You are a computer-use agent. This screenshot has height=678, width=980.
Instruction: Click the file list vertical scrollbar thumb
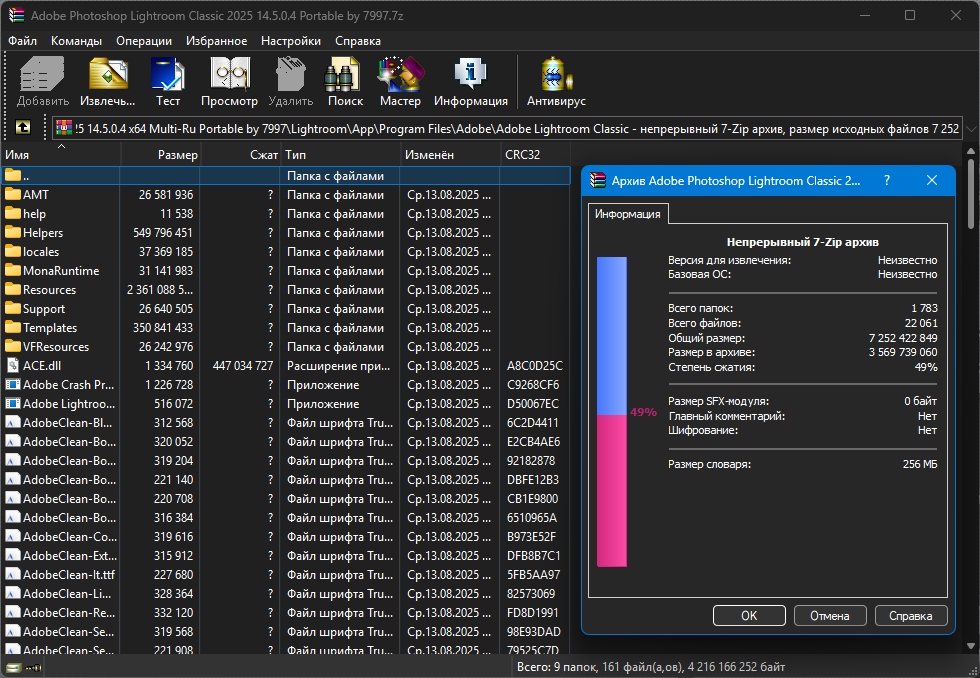click(x=971, y=194)
